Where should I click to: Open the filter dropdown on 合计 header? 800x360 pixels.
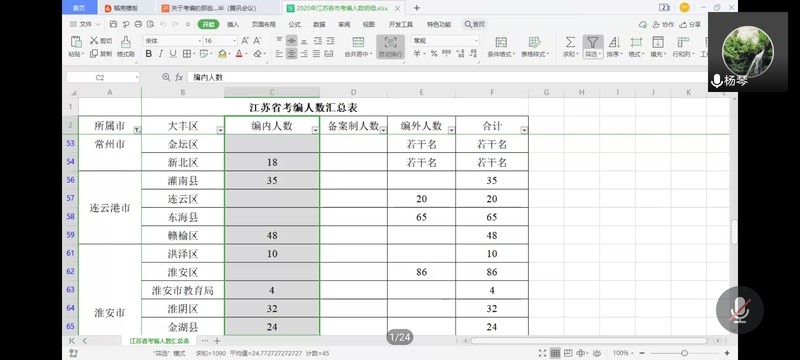[x=524, y=131]
